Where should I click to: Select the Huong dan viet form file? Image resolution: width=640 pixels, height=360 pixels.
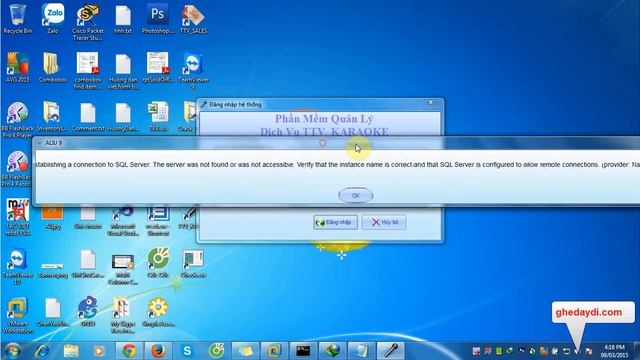(x=123, y=71)
